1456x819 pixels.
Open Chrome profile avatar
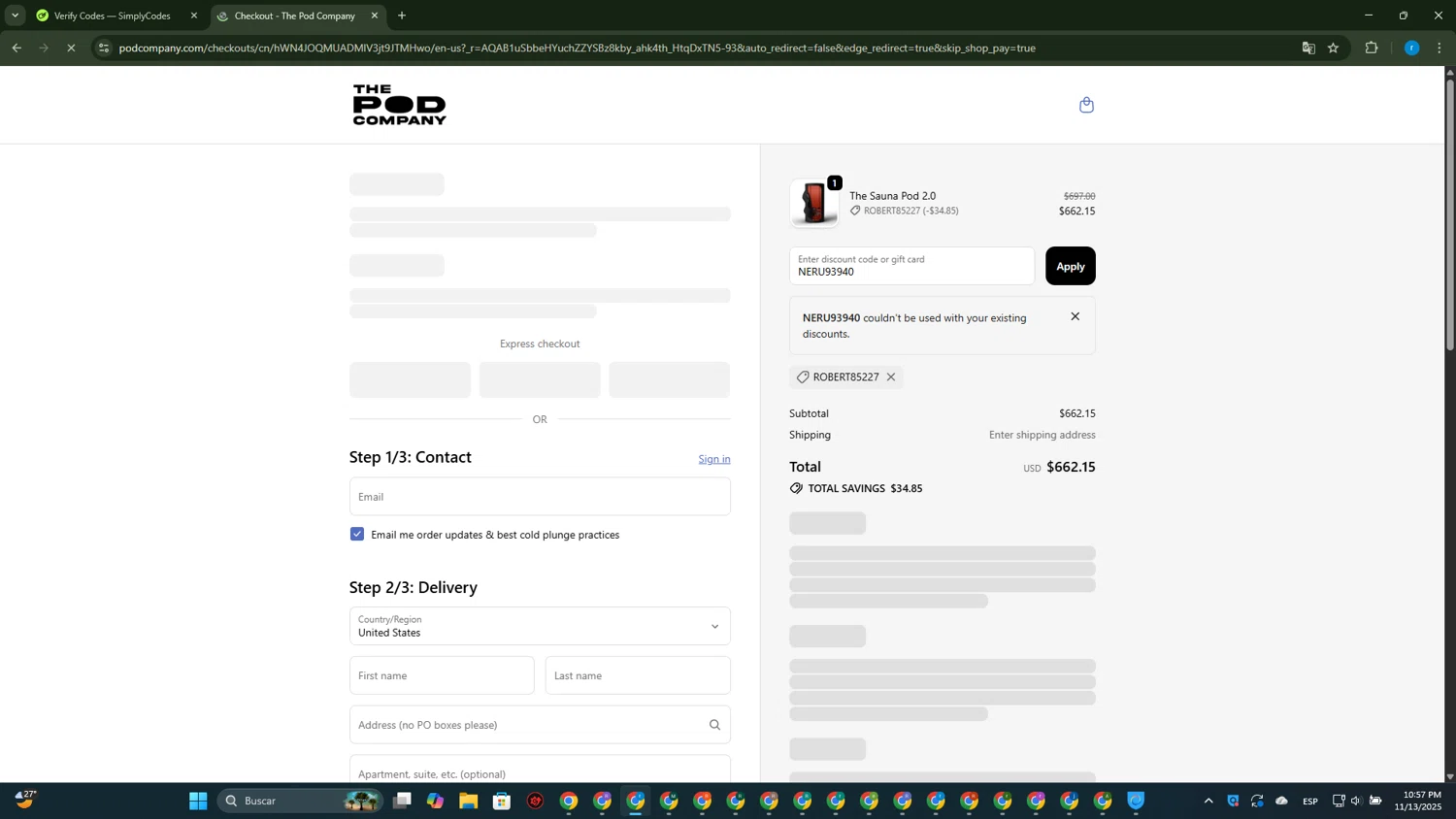[1411, 48]
